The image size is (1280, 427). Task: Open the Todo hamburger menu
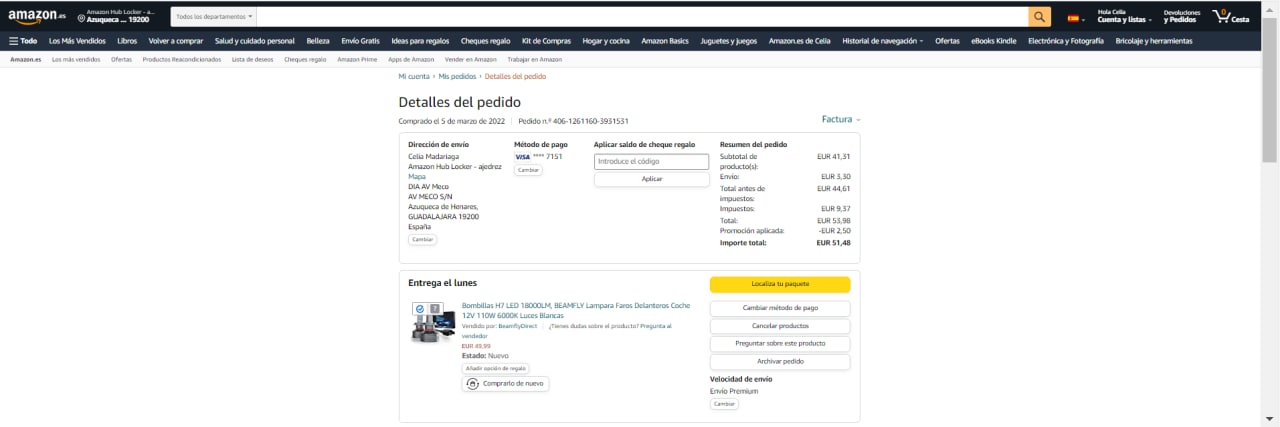click(x=23, y=41)
